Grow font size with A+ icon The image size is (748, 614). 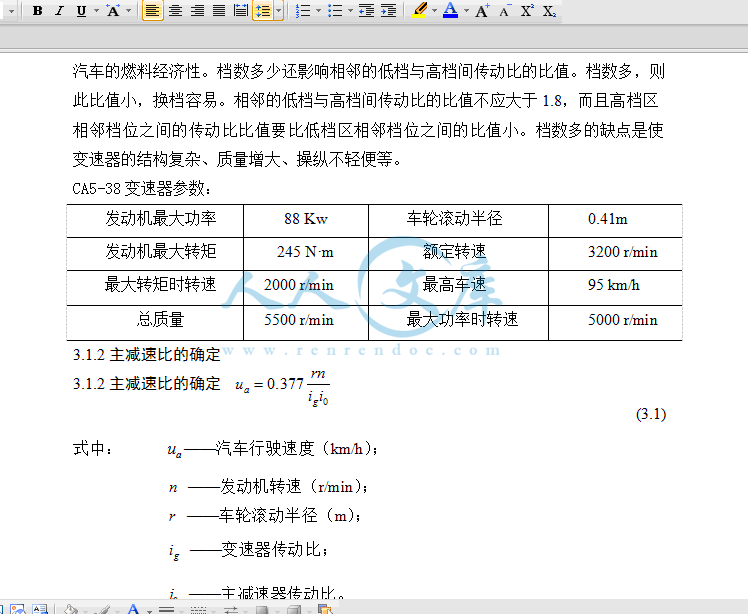[x=482, y=10]
